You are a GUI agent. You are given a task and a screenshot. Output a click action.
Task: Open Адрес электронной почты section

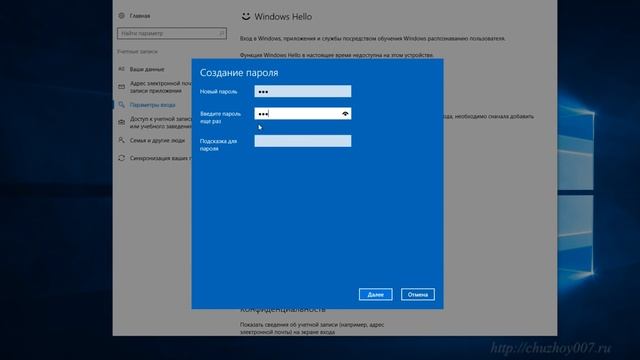[160, 87]
